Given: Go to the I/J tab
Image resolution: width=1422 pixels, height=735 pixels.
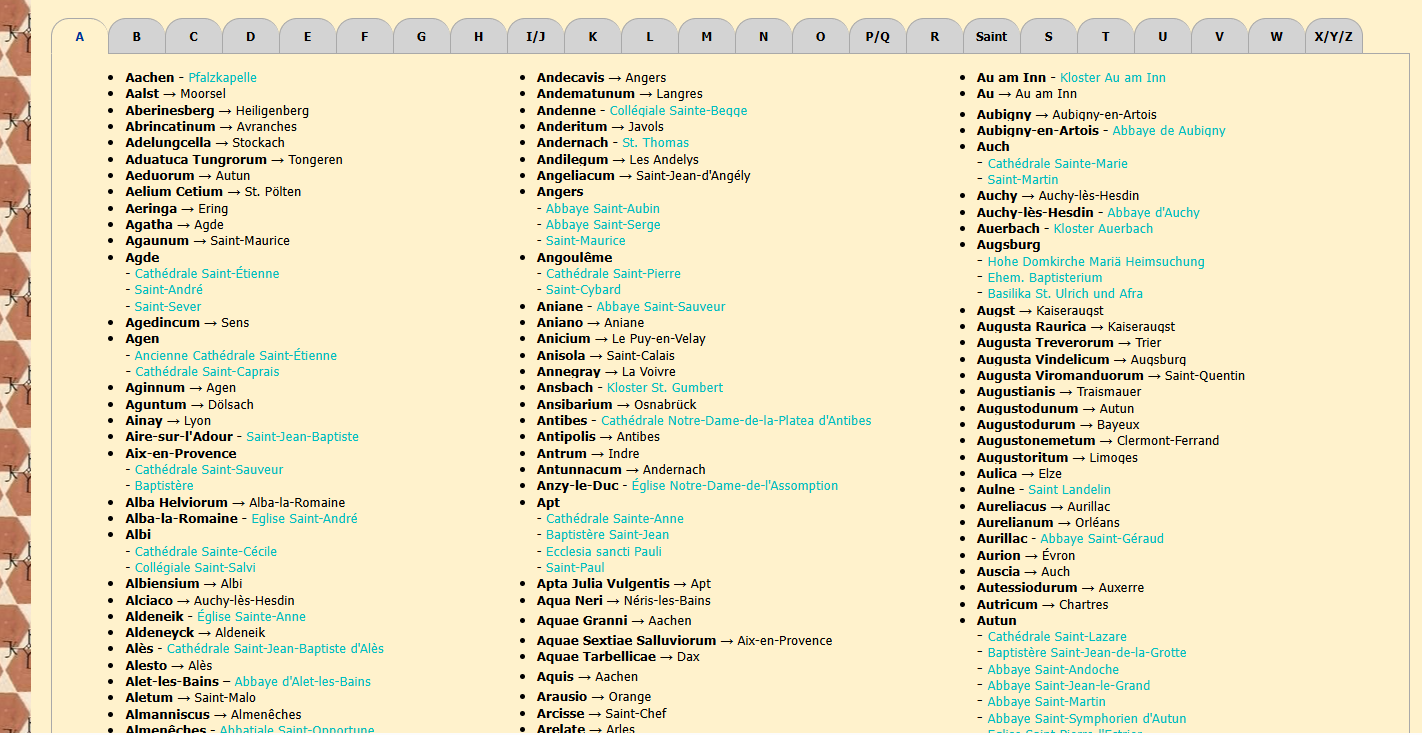Looking at the screenshot, I should pos(536,36).
